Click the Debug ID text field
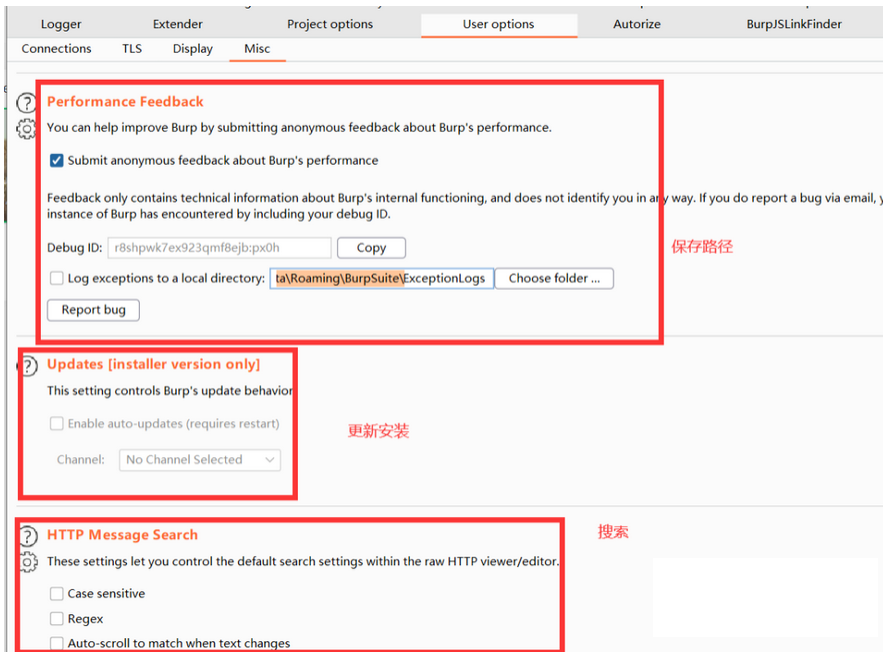The width and height of the screenshot is (883, 652). pos(220,248)
